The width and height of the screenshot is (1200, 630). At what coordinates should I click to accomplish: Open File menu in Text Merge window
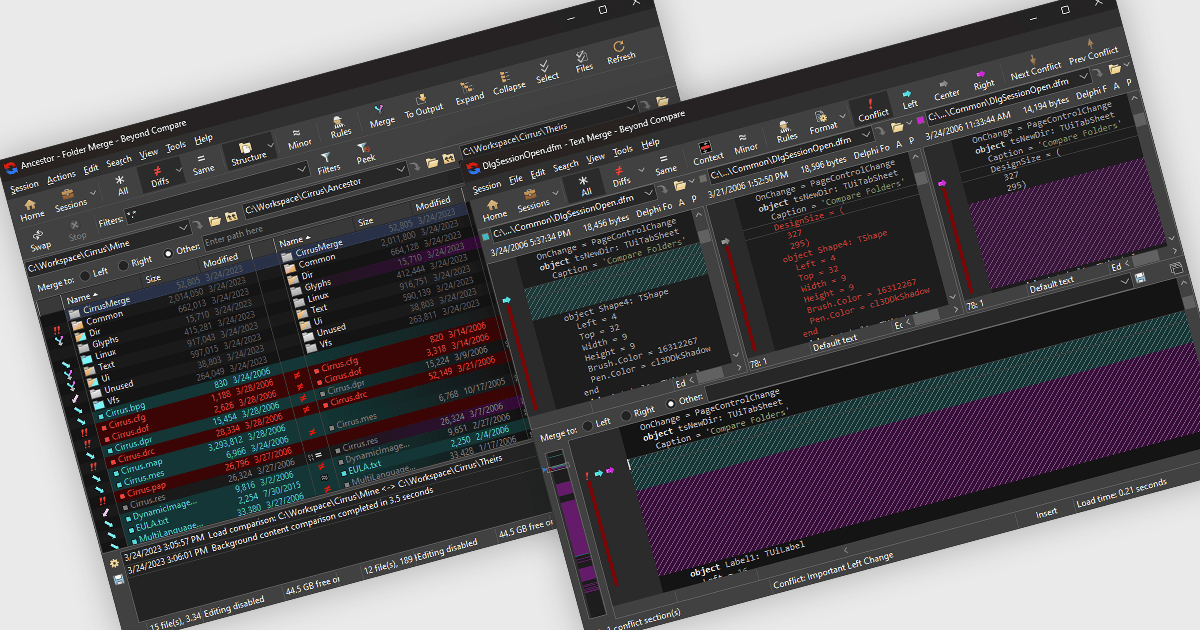516,180
